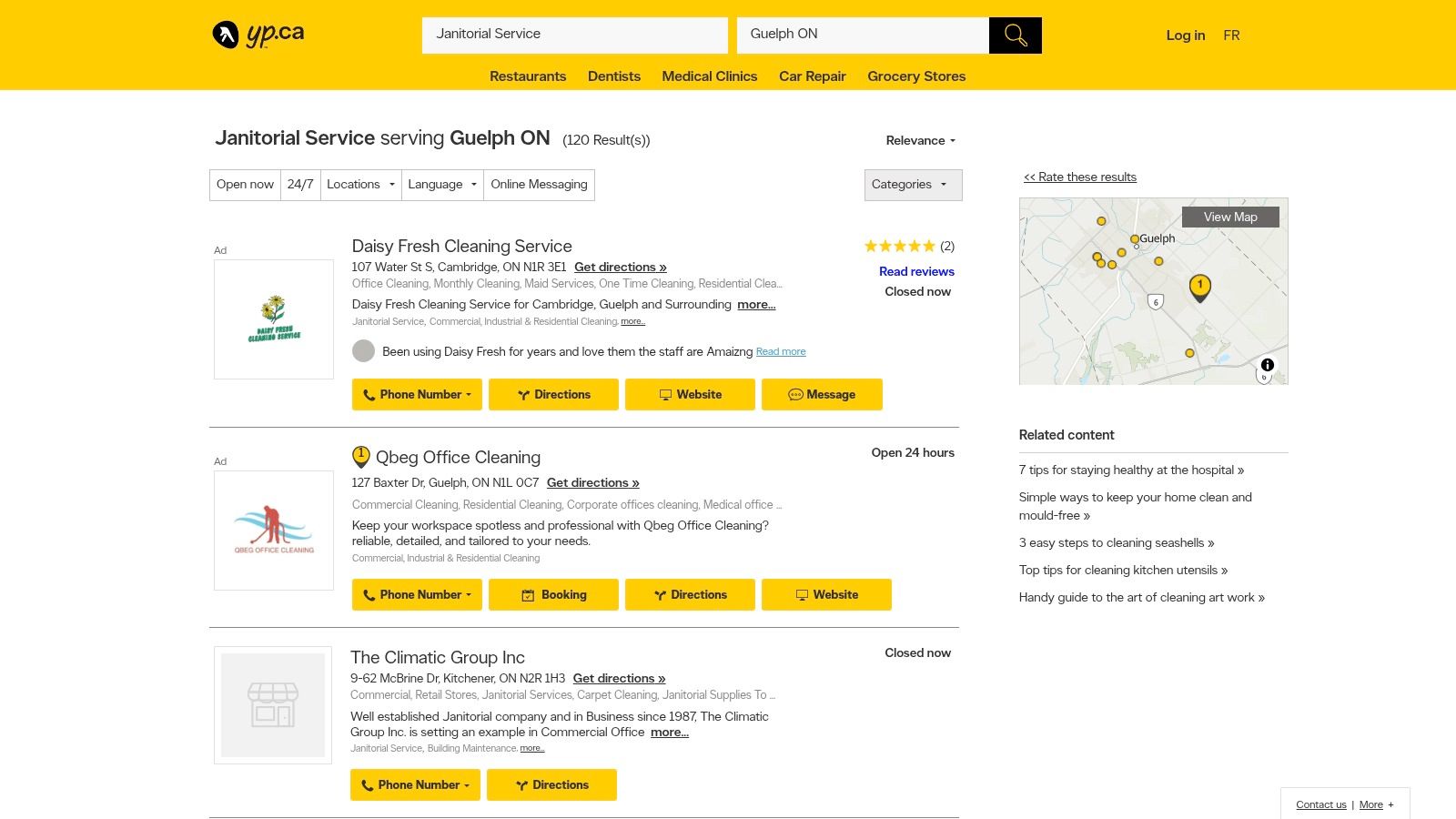Expand the More footer menu

1377,804
